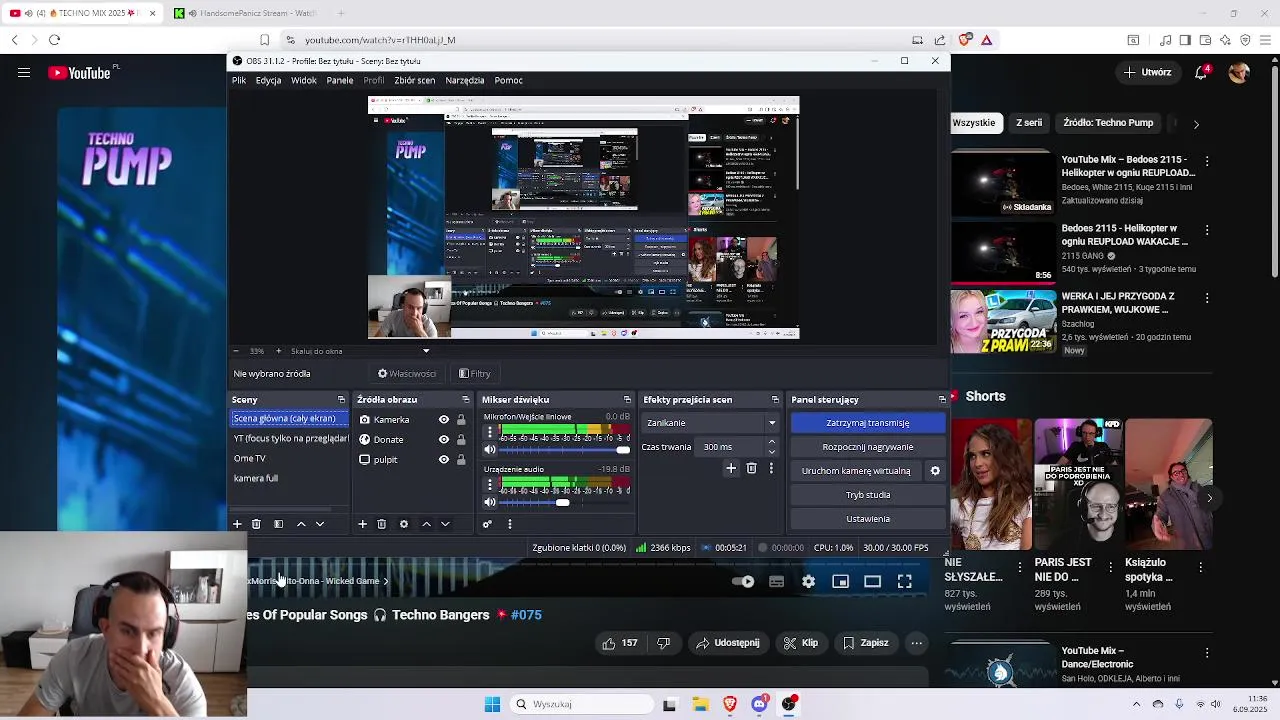Dislike the Techno Bangers video

tap(663, 643)
